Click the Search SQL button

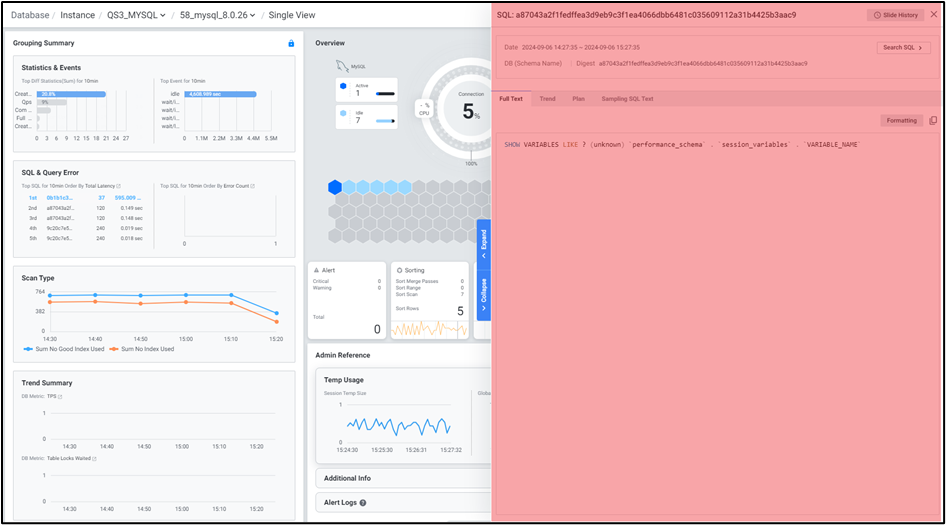coord(903,48)
